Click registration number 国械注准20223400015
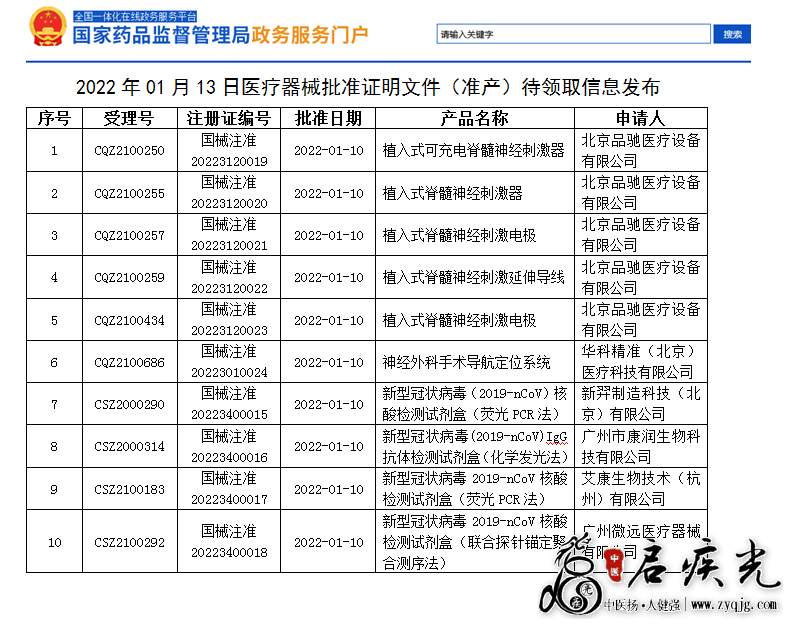 [x=229, y=404]
